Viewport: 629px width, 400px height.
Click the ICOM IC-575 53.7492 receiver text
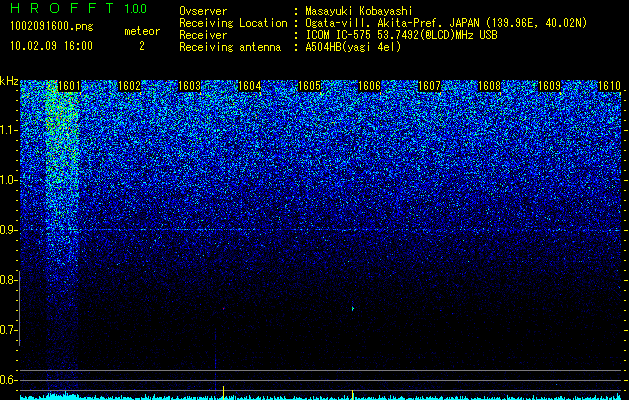[401, 35]
